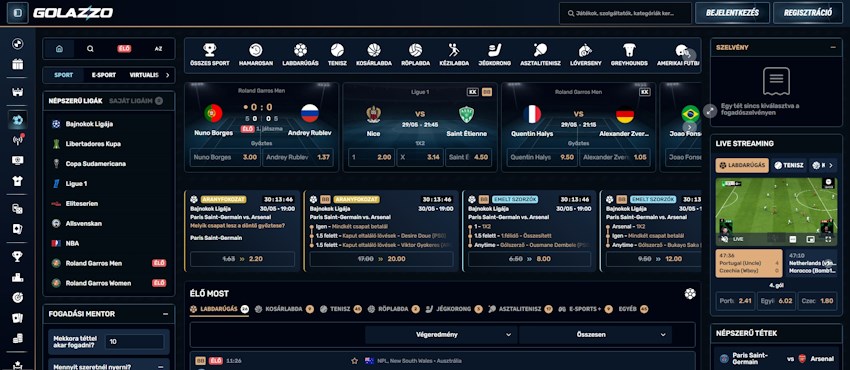850x370 pixels.
Task: Choose the Jégkorong hockey stick icon
Action: [494, 50]
